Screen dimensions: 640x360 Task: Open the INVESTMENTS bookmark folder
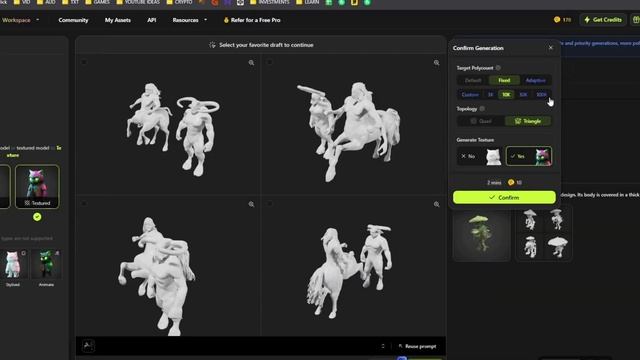point(269,2)
